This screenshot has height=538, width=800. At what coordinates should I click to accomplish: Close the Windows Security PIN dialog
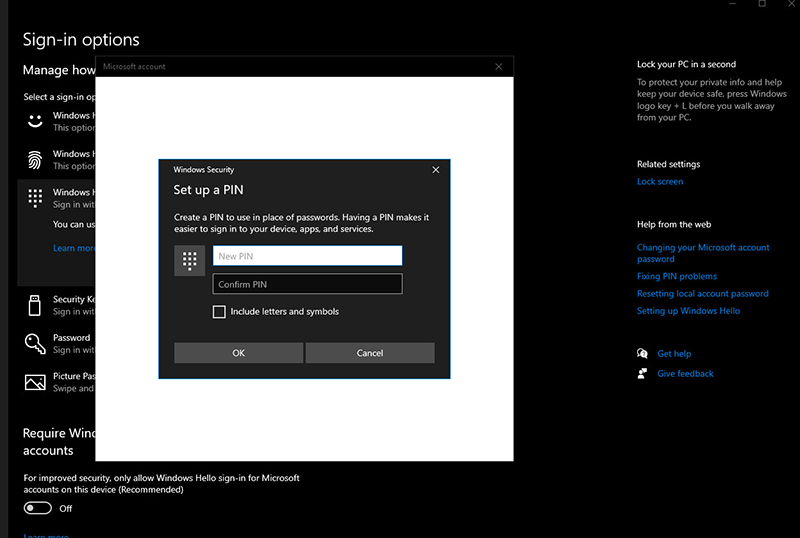[x=436, y=170]
